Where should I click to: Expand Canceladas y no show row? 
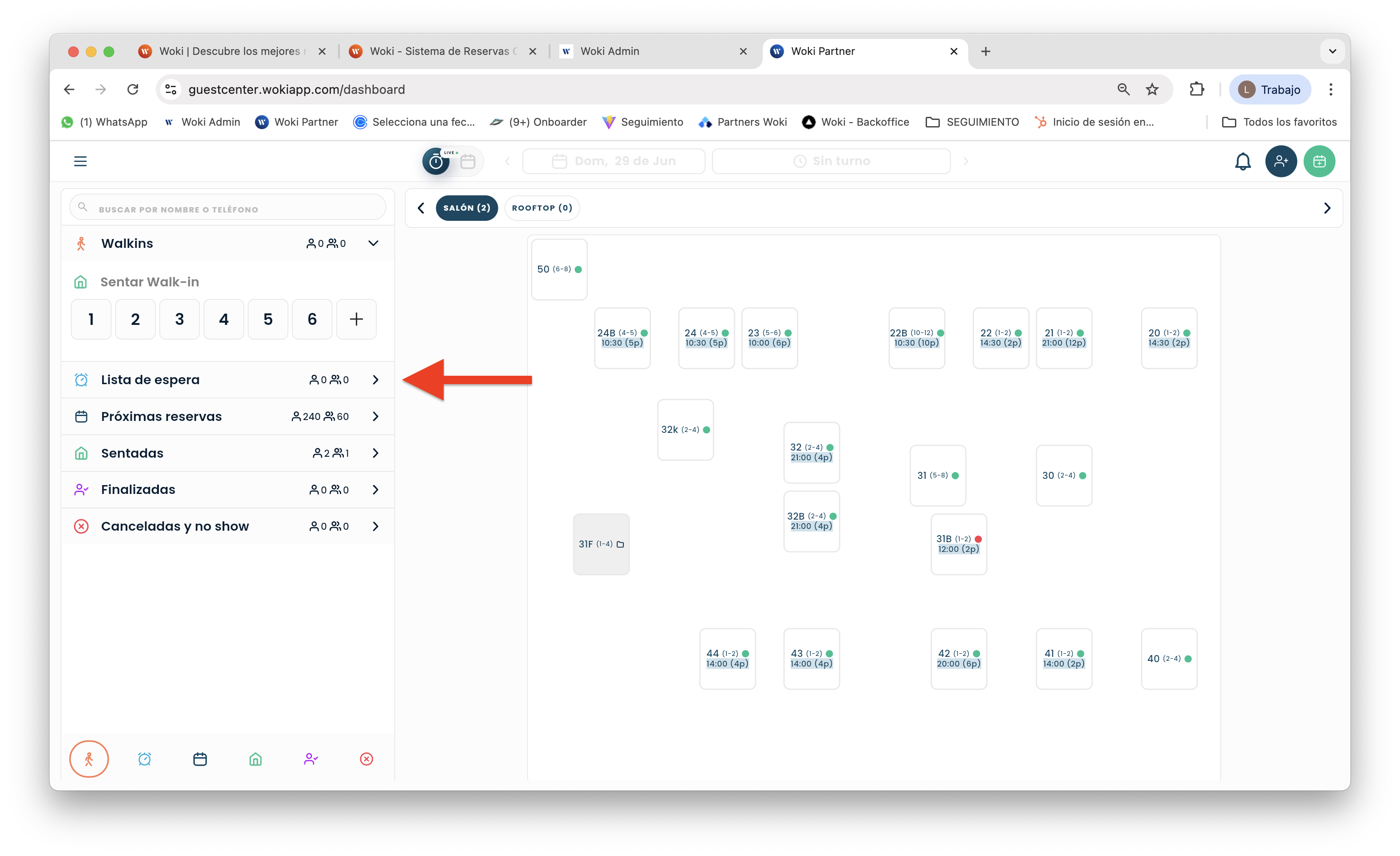(x=375, y=526)
